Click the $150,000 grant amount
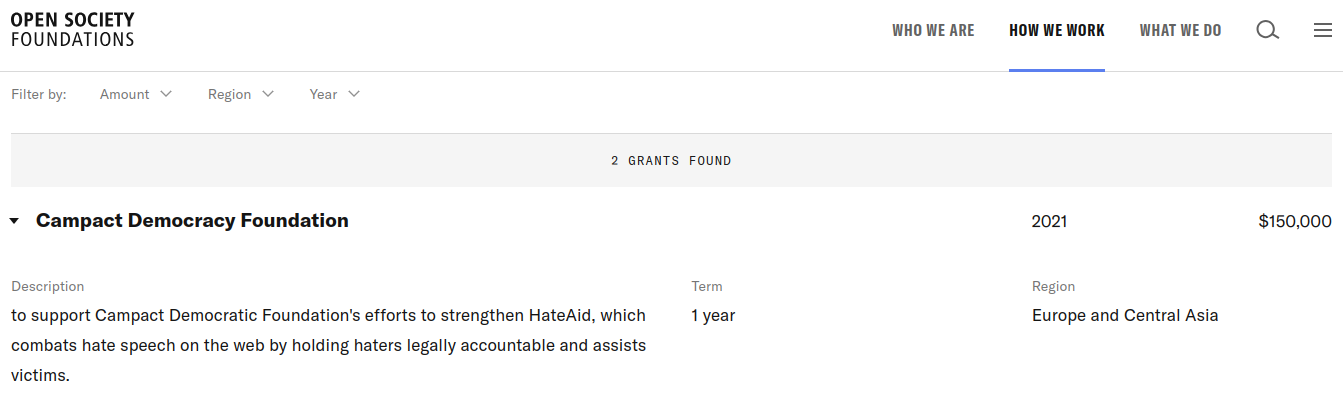 pyautogui.click(x=1295, y=221)
